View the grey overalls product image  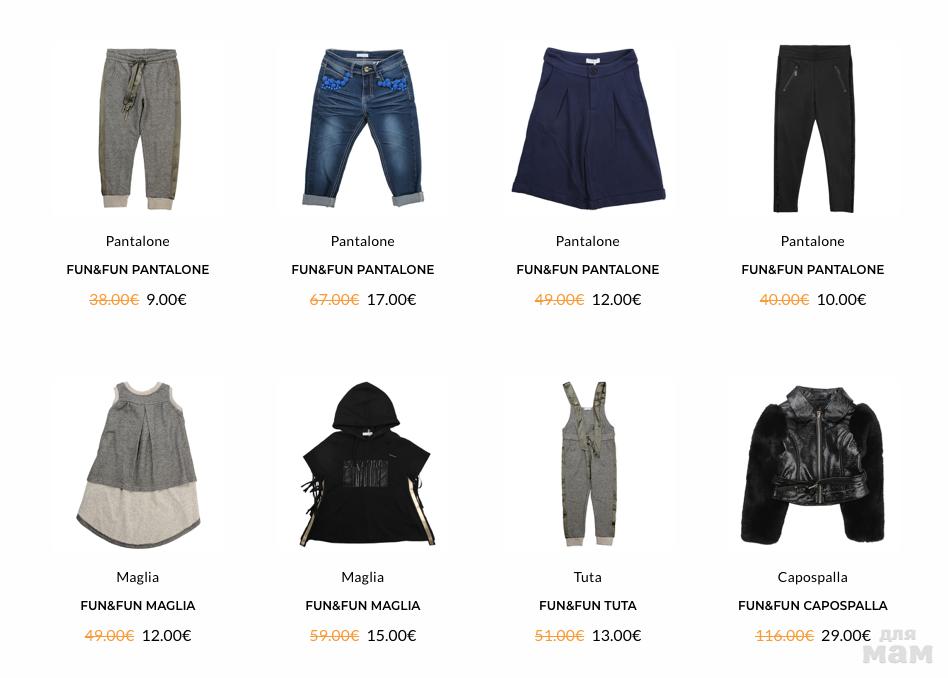tap(588, 464)
